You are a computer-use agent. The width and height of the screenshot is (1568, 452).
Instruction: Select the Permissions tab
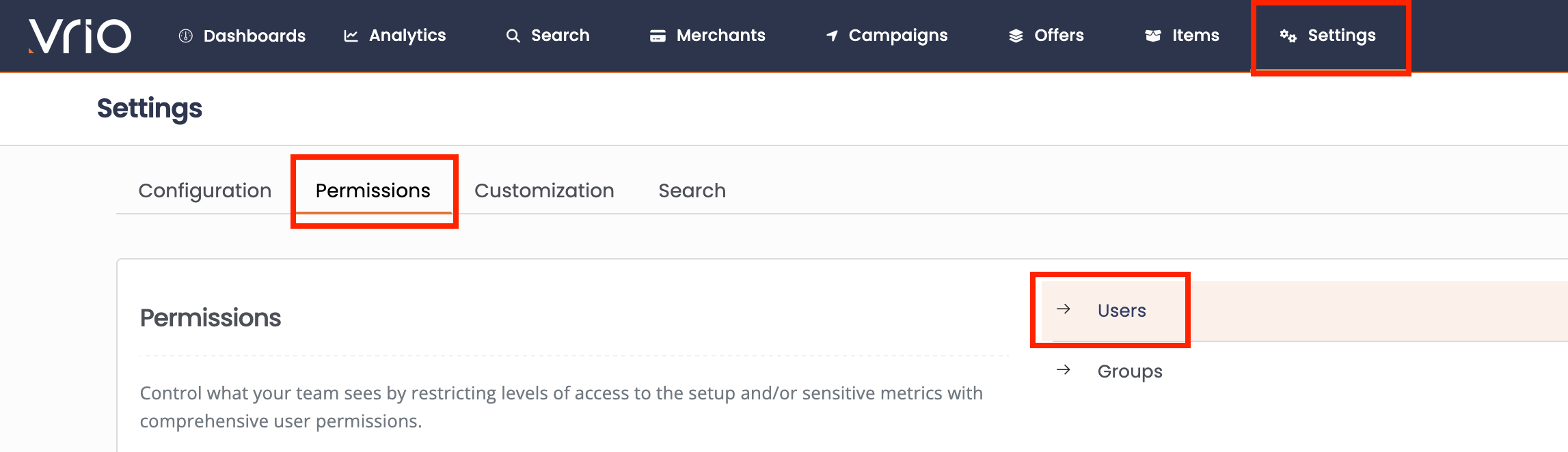click(373, 190)
